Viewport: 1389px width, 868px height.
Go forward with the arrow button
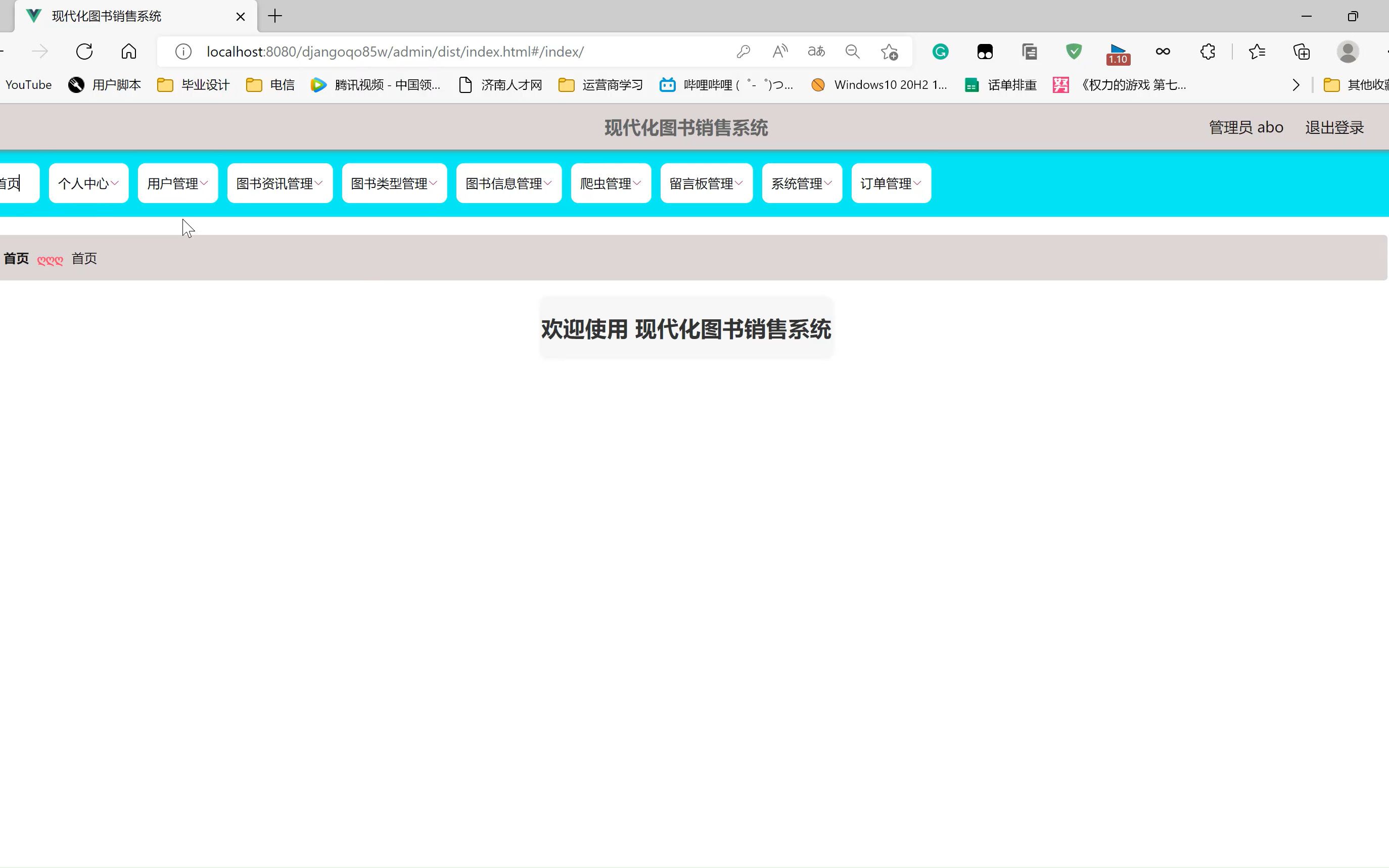39,52
